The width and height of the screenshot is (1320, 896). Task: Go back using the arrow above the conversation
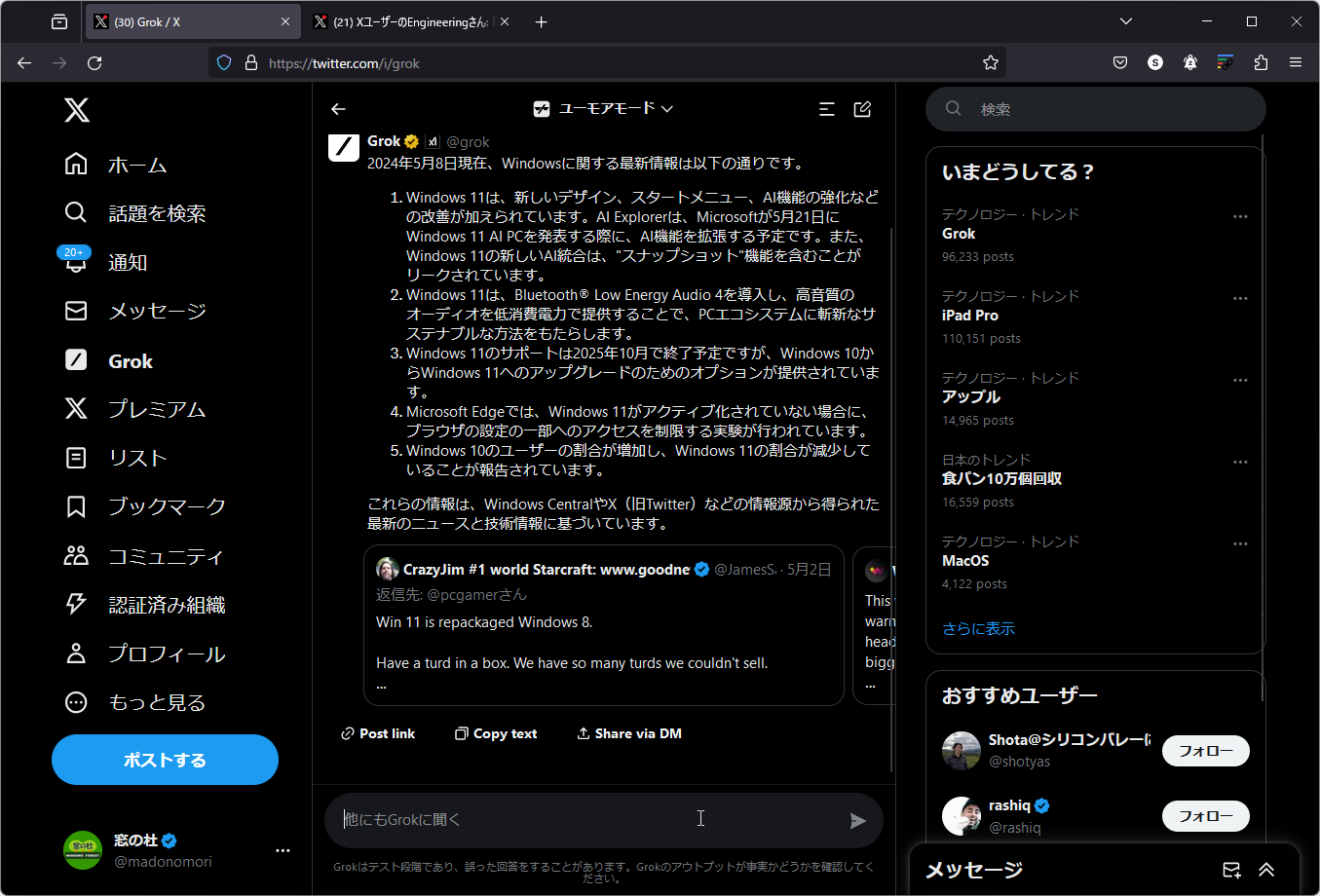pos(338,109)
